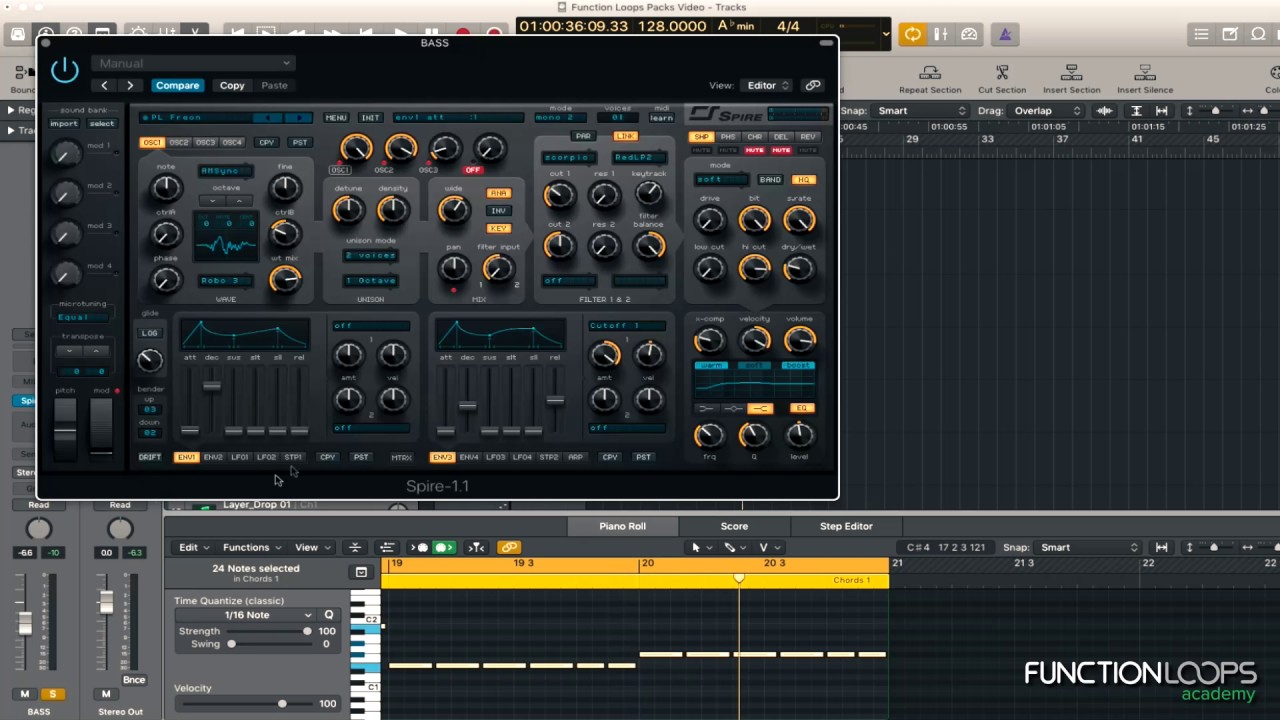Viewport: 1280px width, 720px height.
Task: Open the Spire MENU button
Action: (336, 118)
